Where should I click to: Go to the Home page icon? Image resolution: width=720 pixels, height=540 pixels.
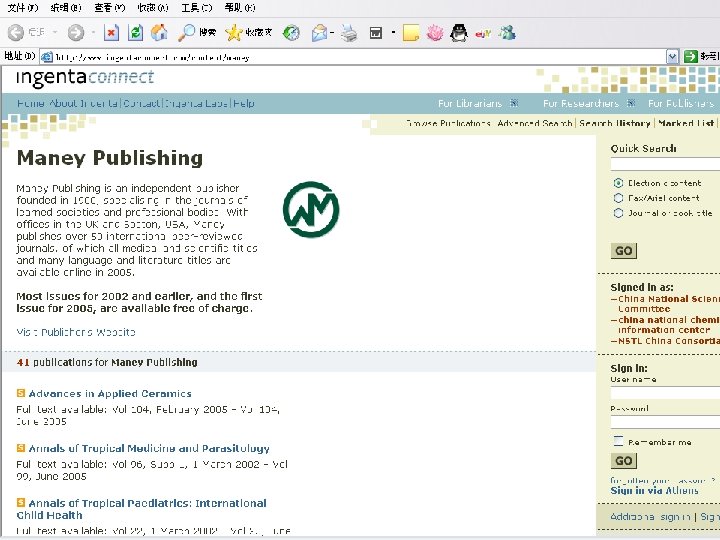(x=159, y=32)
